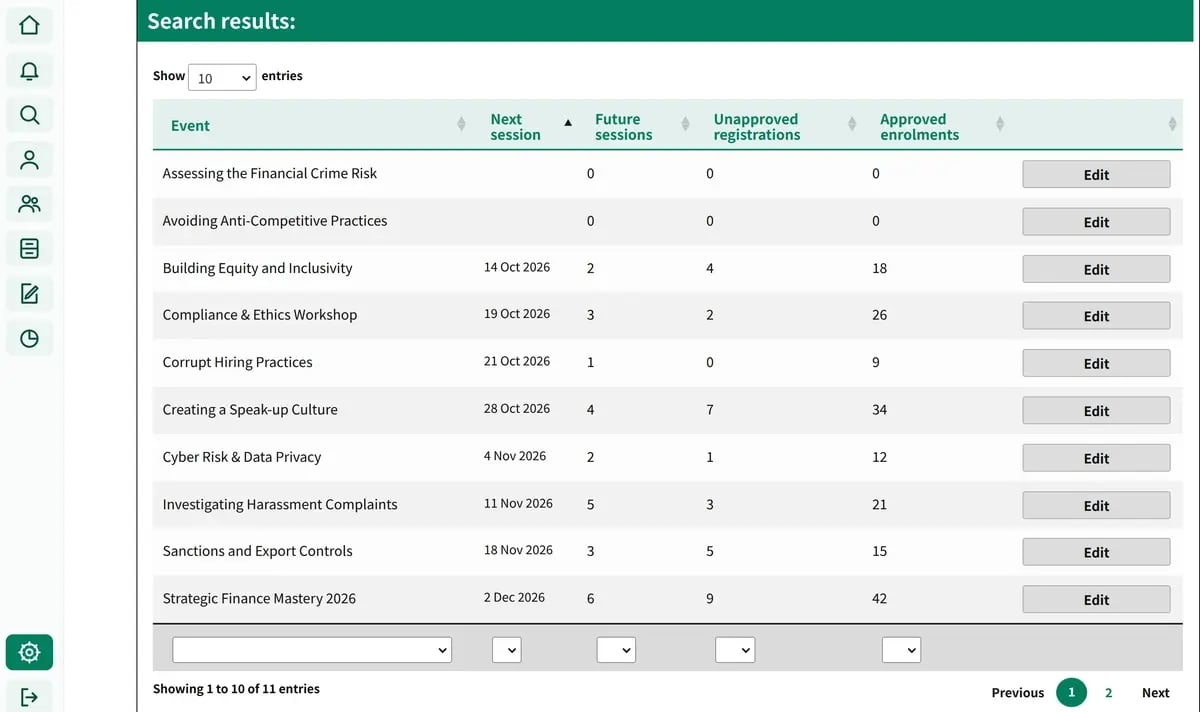Image resolution: width=1200 pixels, height=712 pixels.
Task: Open the Unapproved registrations filter dropdown
Action: pos(735,650)
